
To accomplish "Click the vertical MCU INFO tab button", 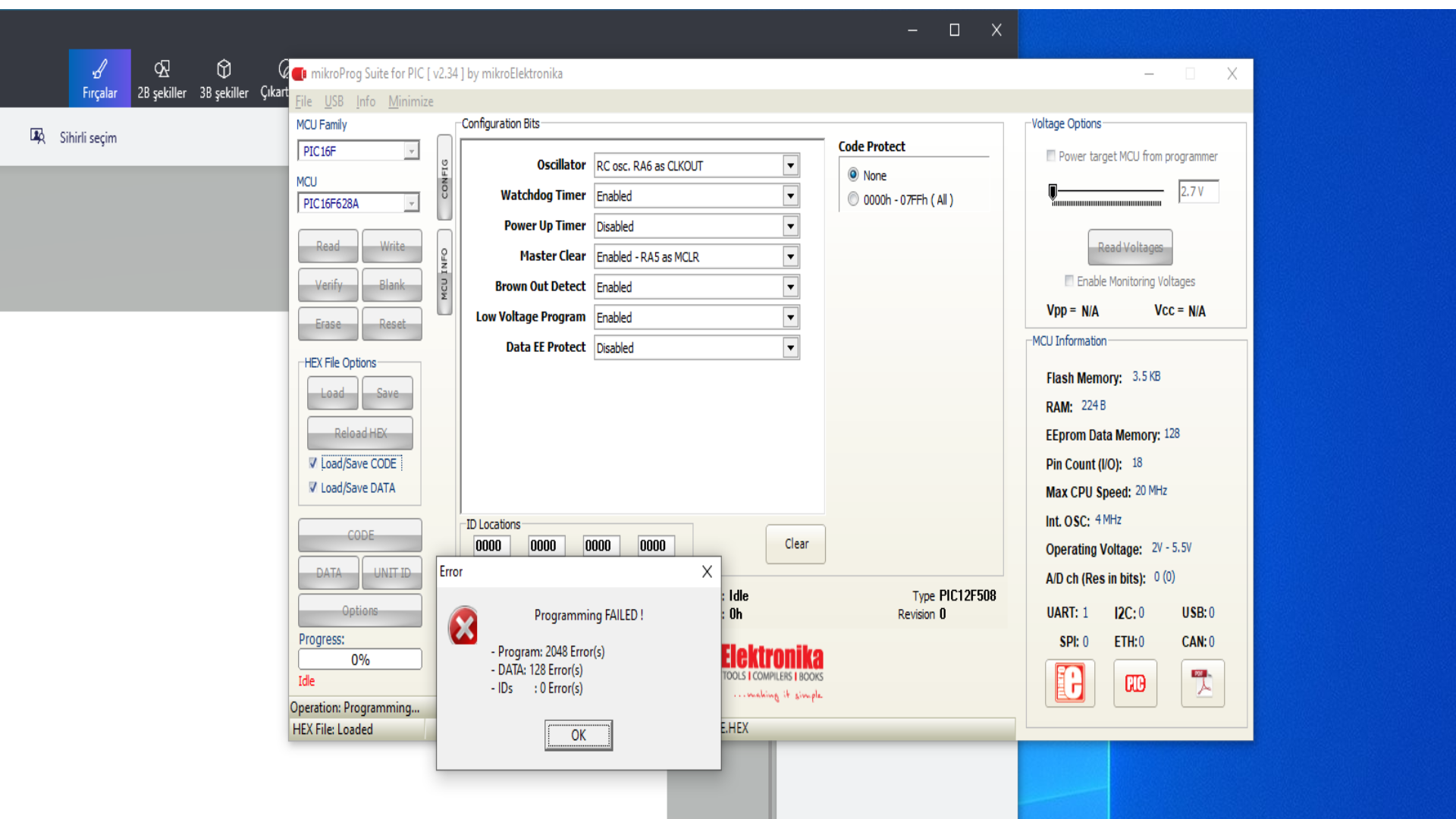I will [444, 272].
